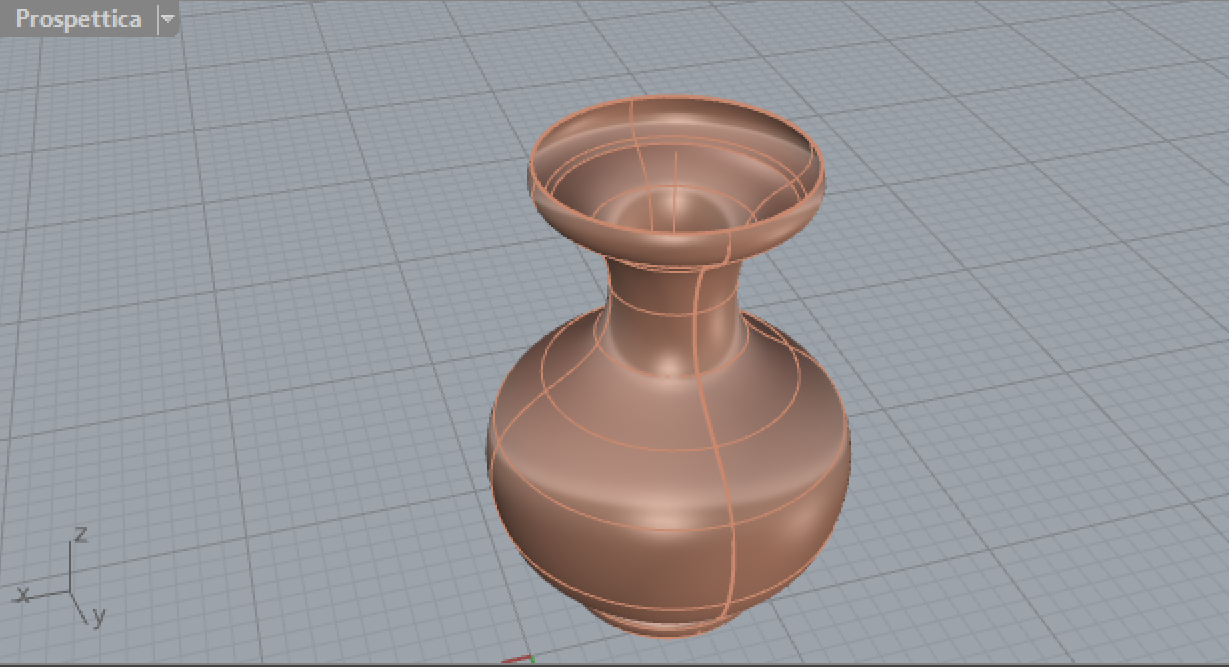Click the Z axis label of the world axes icon
The height and width of the screenshot is (667, 1229).
coord(81,534)
